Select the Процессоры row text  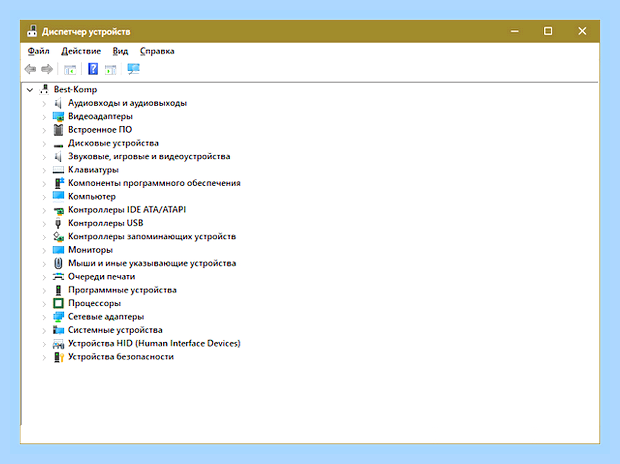coord(95,303)
